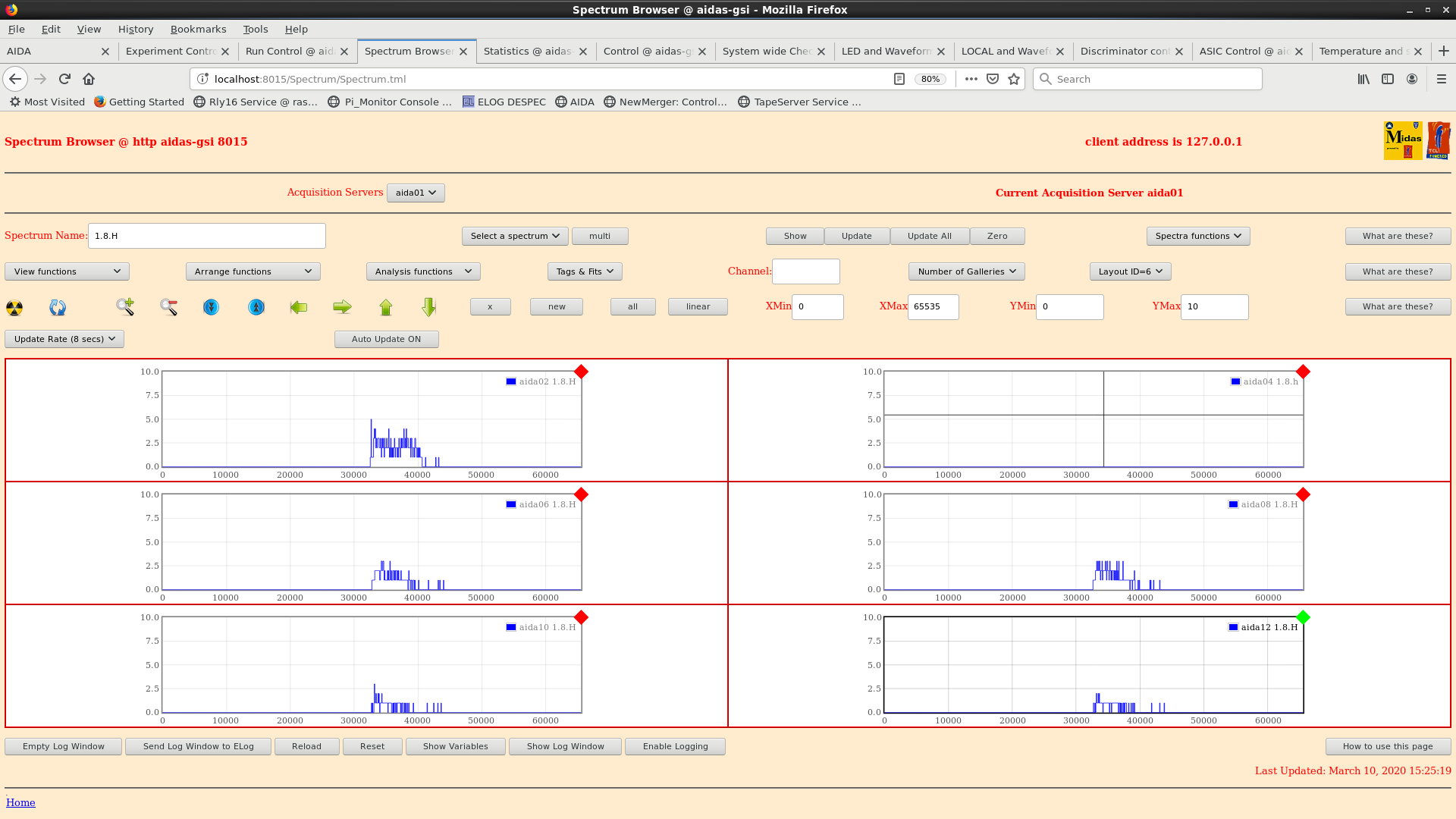Open the Bookmarks menu
The width and height of the screenshot is (1456, 819).
click(198, 29)
